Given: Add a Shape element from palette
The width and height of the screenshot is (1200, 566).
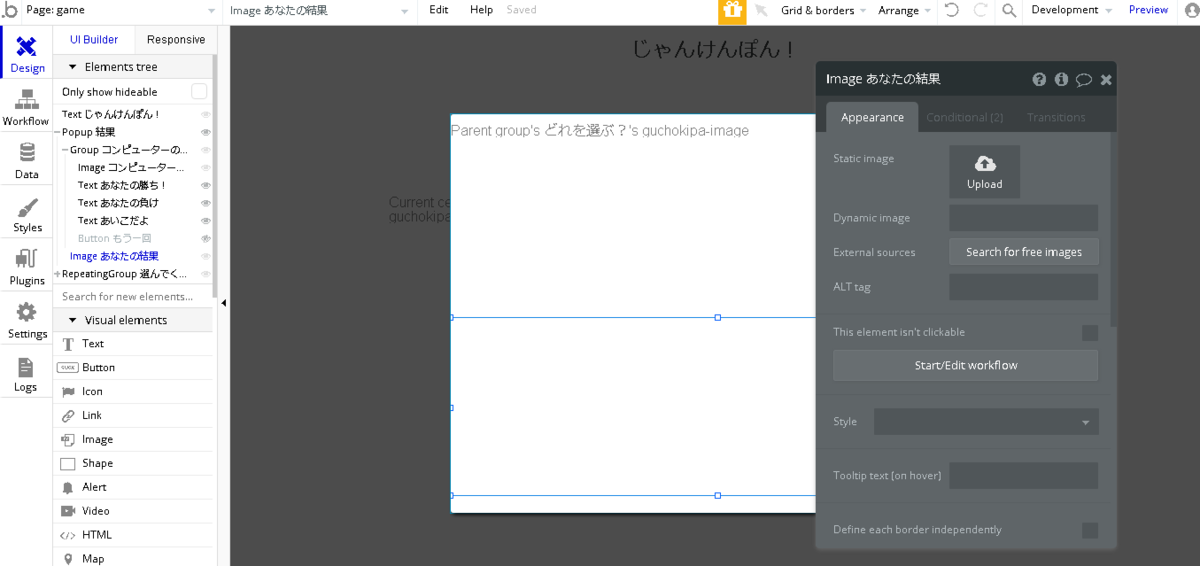Looking at the screenshot, I should pos(134,464).
